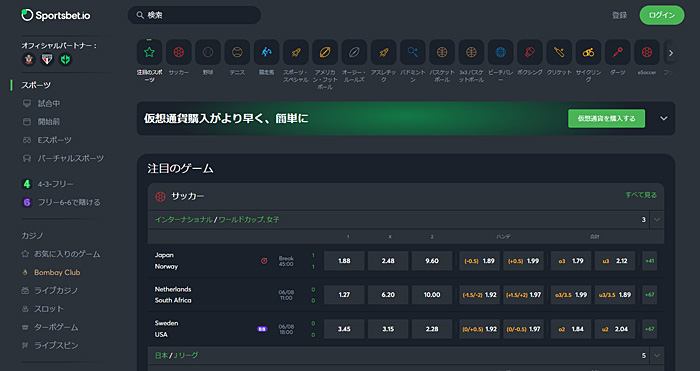Open the see all (すべて見る) link for soccer
This screenshot has width=700, height=371.
[x=641, y=195]
